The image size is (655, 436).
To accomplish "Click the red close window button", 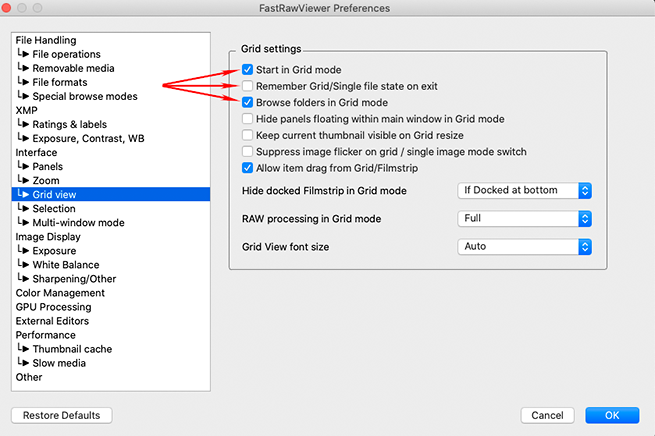I will tap(14, 8).
